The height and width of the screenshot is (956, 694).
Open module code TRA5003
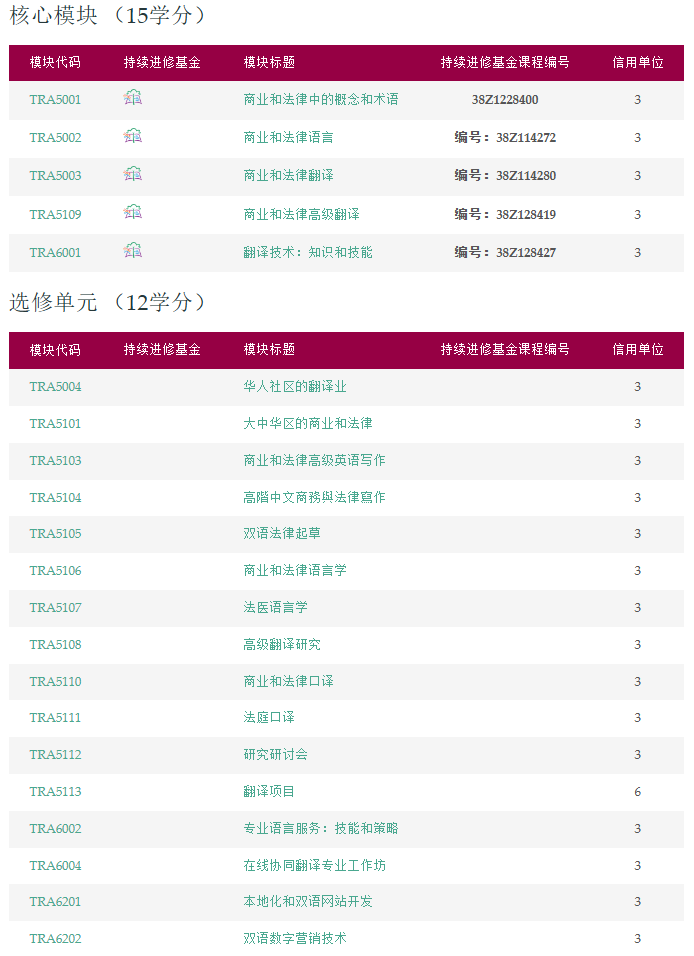click(x=55, y=176)
